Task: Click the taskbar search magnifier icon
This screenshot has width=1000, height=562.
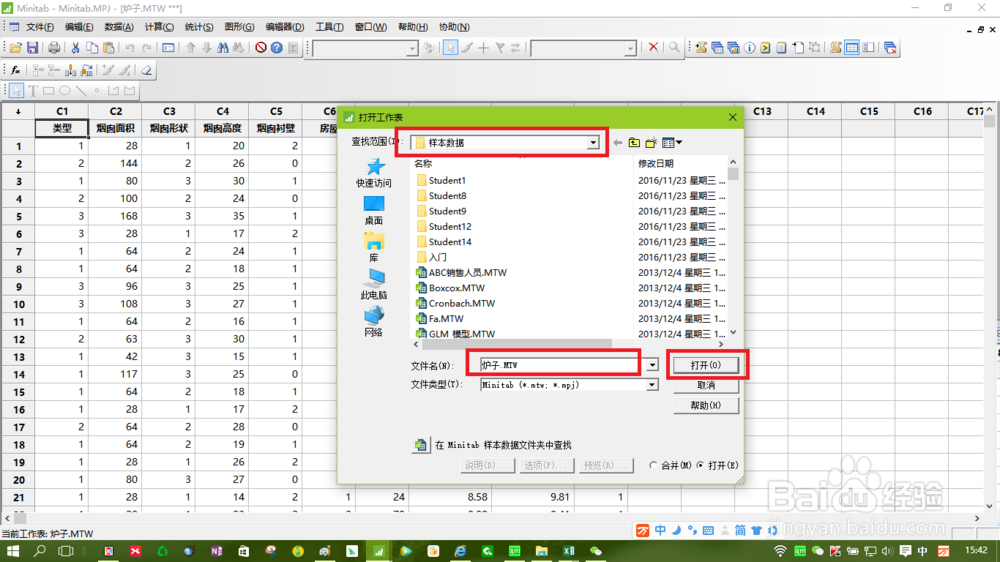Action: click(40, 551)
